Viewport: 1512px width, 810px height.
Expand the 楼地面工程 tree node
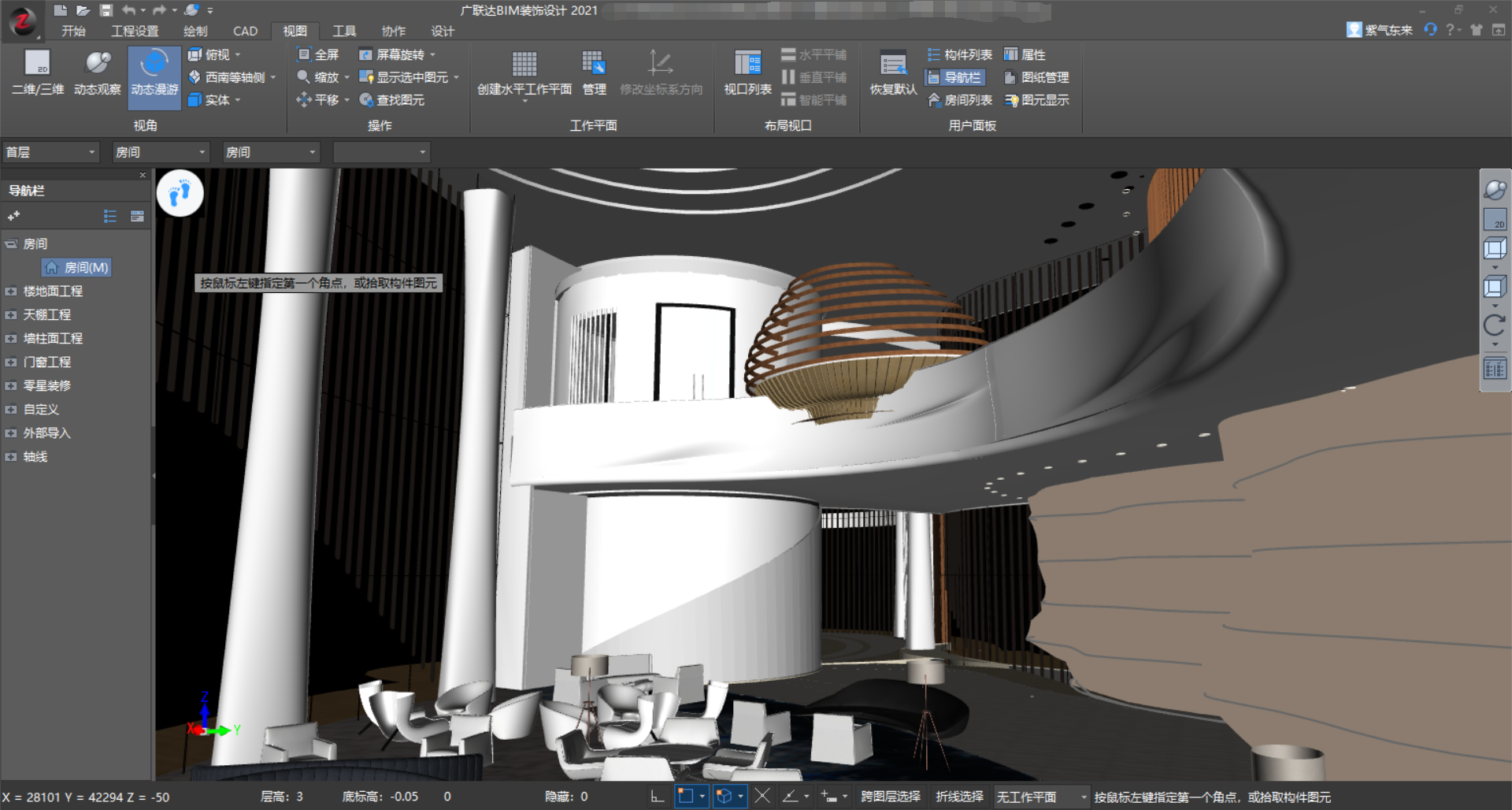tap(11, 292)
